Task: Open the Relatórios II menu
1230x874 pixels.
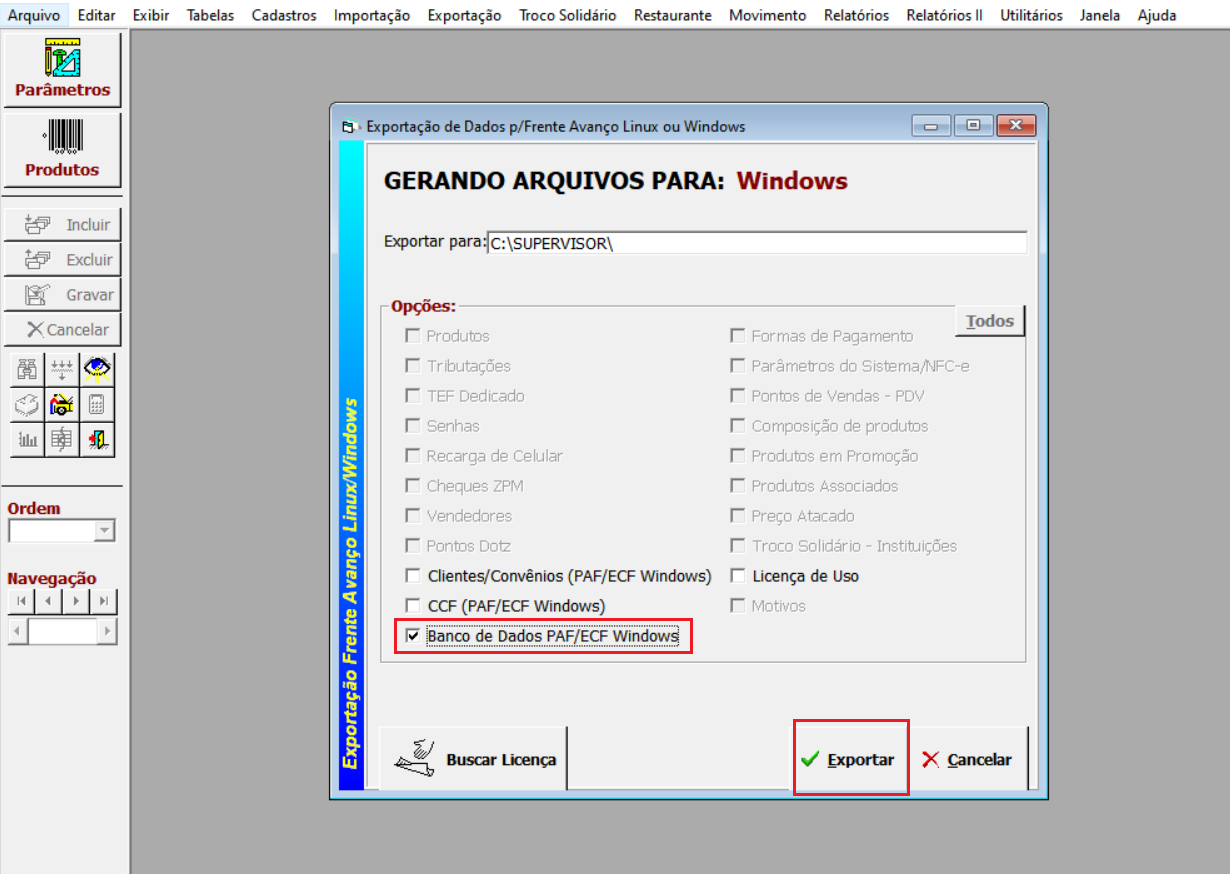Action: pos(944,15)
